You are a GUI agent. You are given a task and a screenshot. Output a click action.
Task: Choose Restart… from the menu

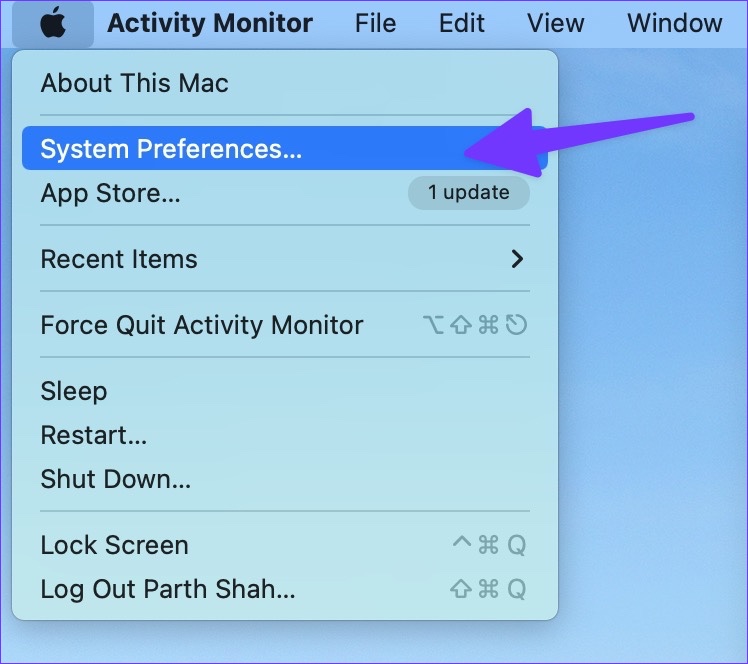click(x=285, y=435)
